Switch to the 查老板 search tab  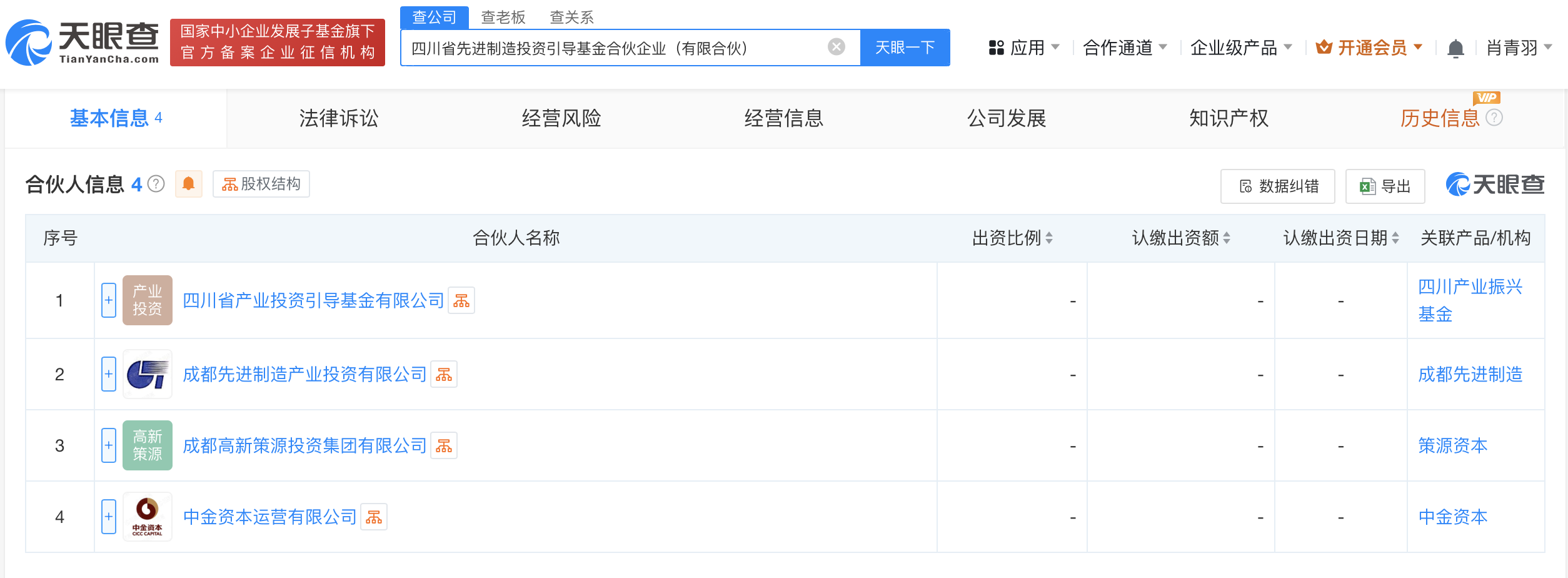pyautogui.click(x=503, y=17)
